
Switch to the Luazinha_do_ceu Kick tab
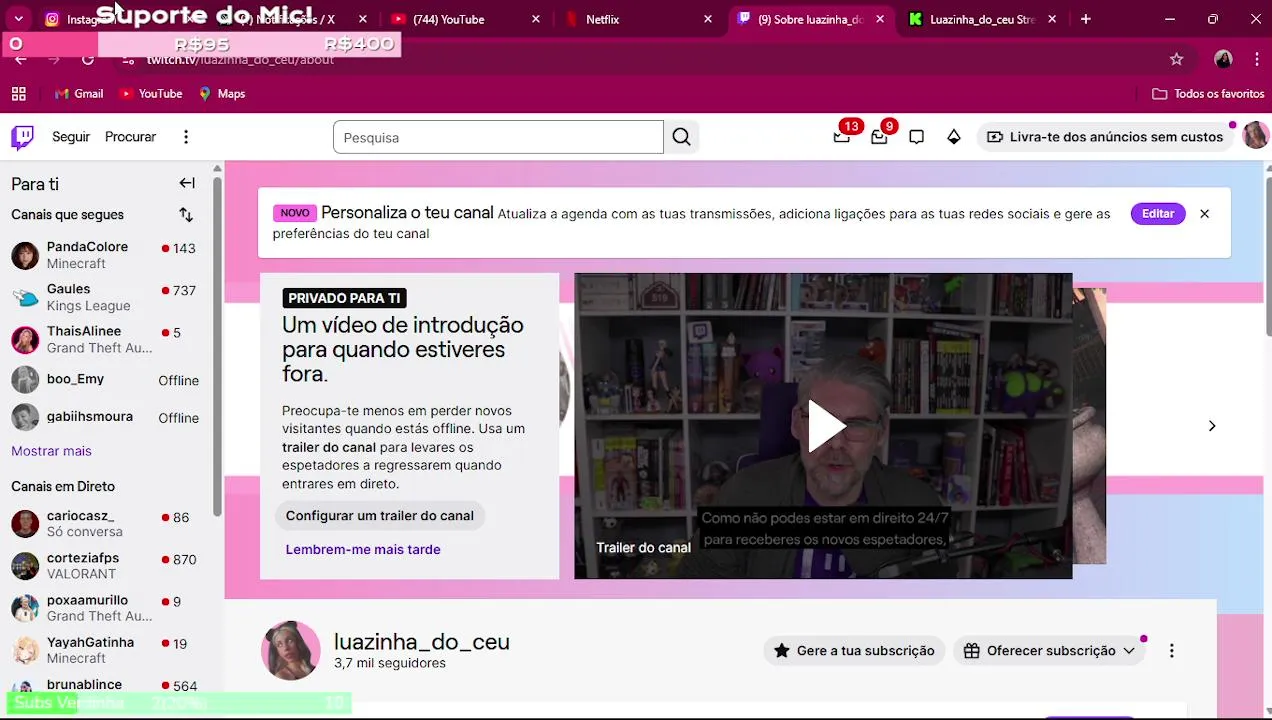pyautogui.click(x=981, y=19)
